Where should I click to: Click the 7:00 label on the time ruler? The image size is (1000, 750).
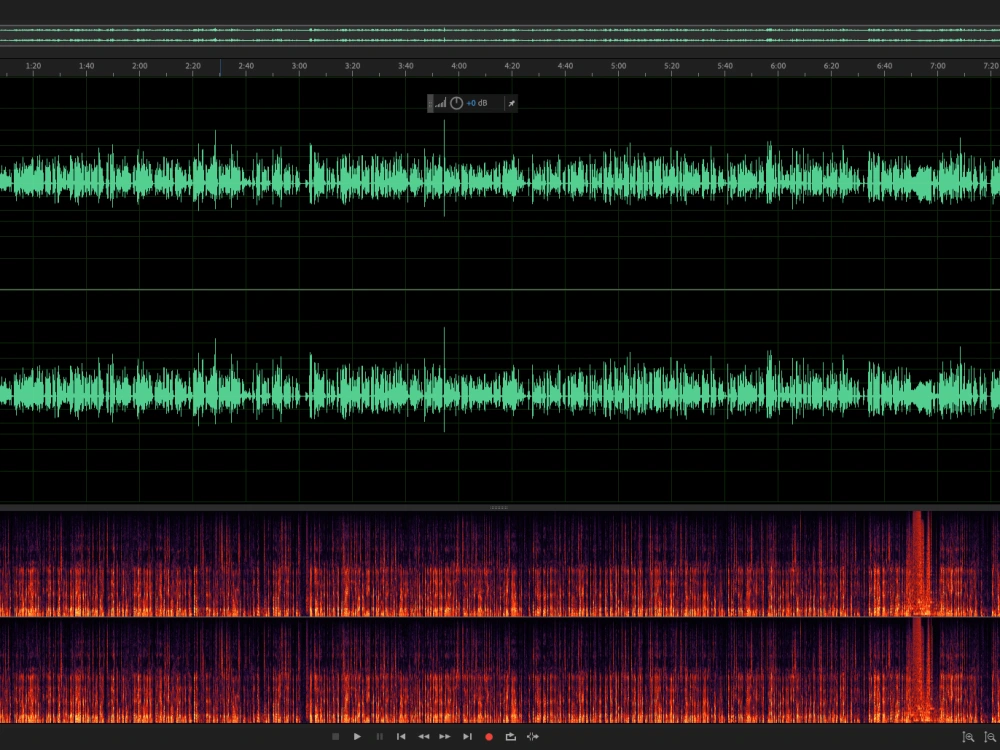[938, 66]
